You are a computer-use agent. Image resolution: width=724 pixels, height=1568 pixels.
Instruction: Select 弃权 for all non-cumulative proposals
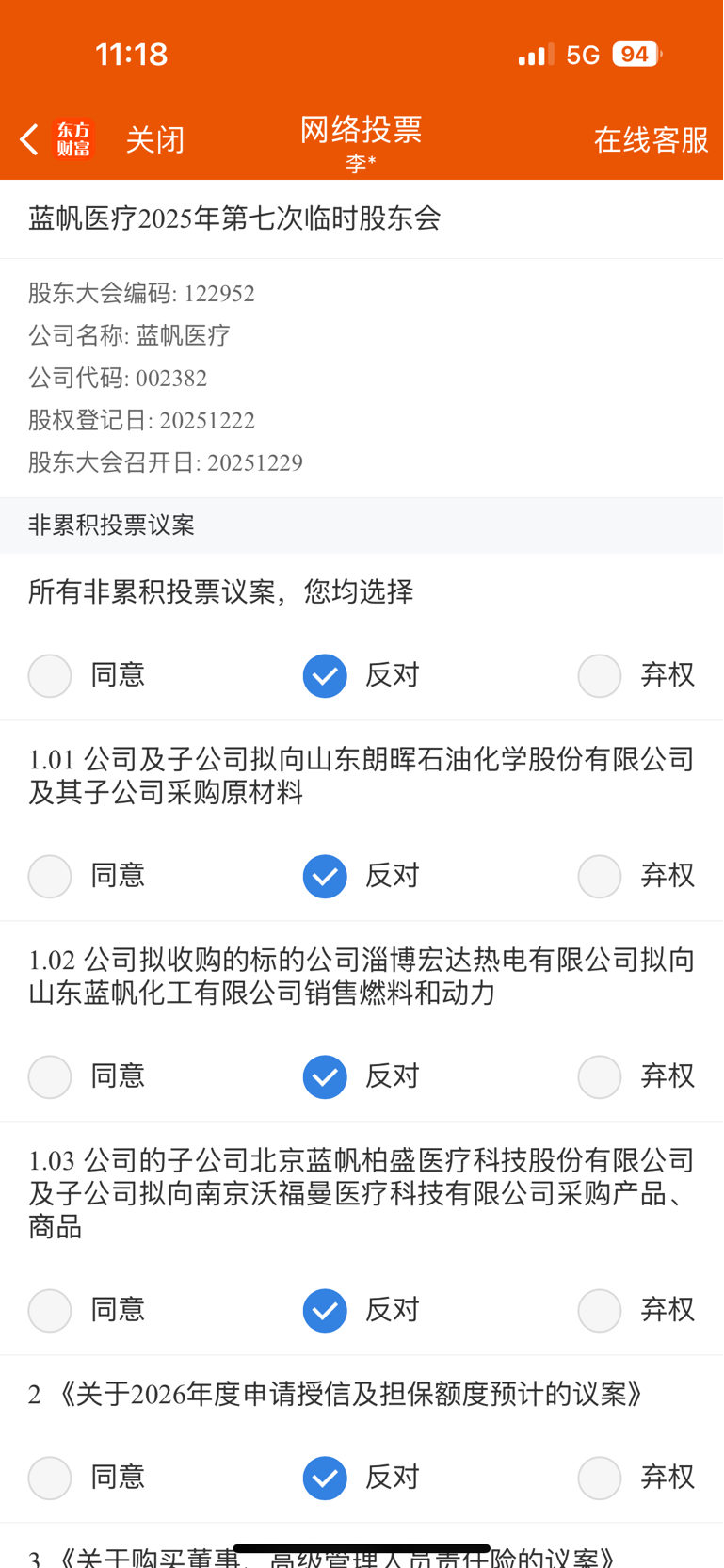click(600, 675)
